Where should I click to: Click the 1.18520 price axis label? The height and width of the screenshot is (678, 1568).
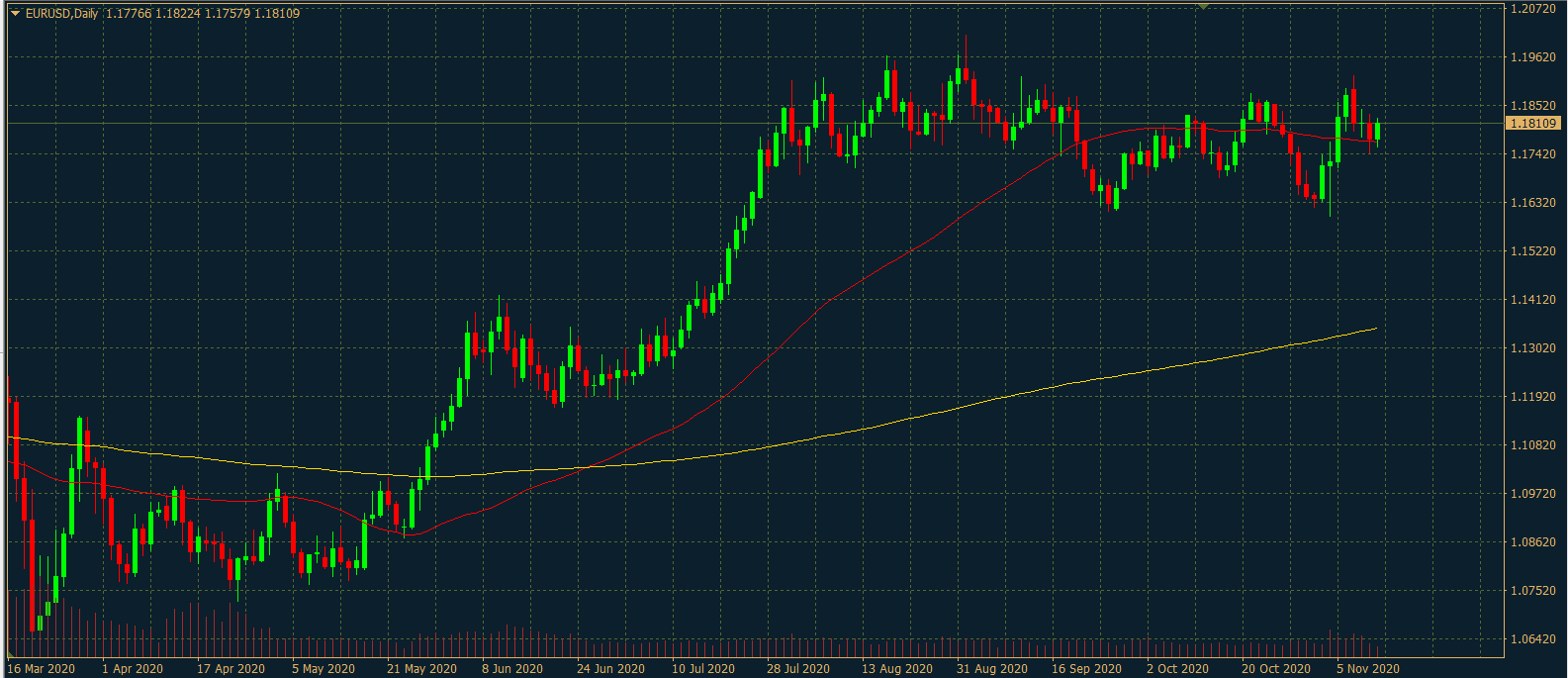coord(1533,106)
